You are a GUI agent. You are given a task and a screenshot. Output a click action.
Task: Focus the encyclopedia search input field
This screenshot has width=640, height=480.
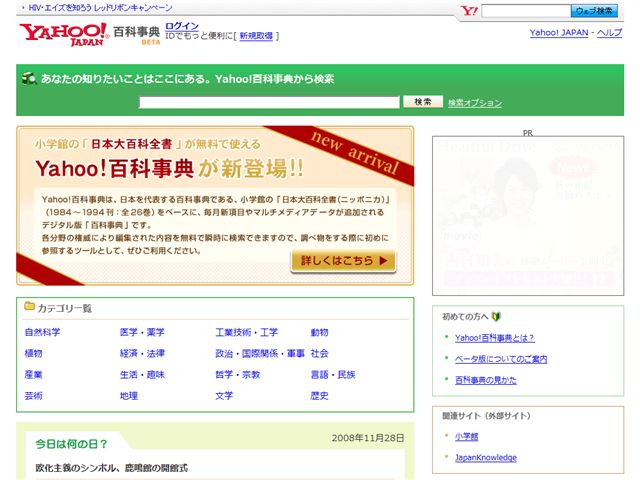[269, 102]
